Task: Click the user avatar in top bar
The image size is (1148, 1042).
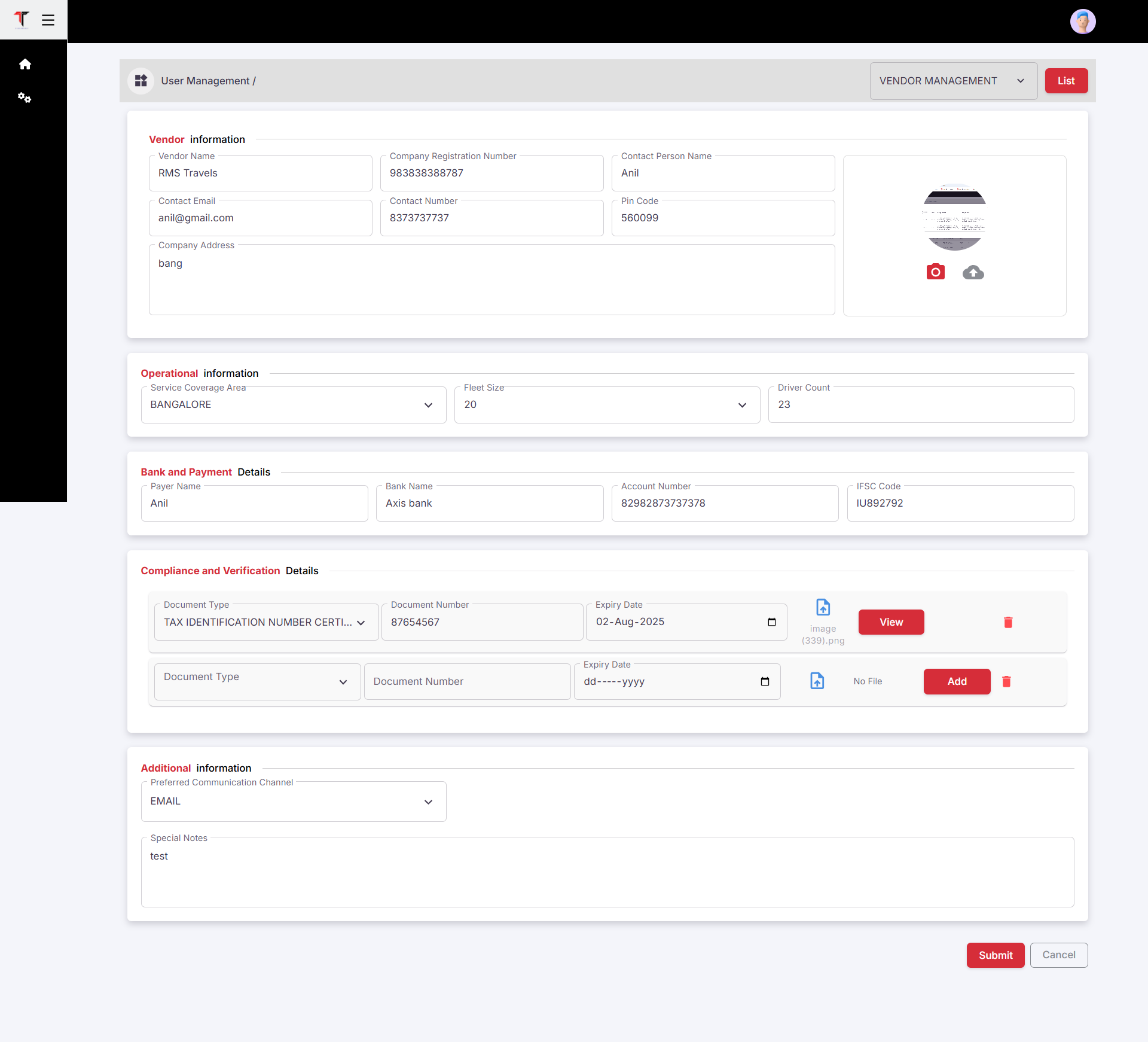Action: (1082, 22)
